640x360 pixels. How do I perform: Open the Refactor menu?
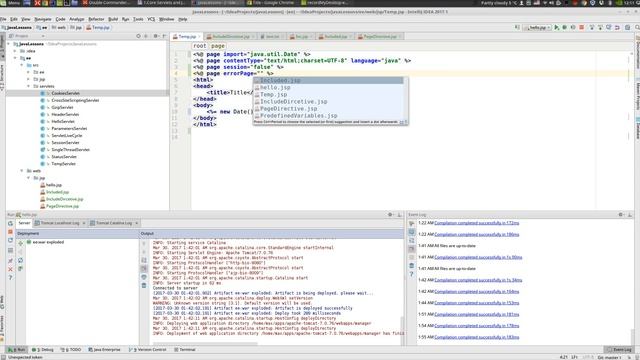pyautogui.click(x=96, y=19)
